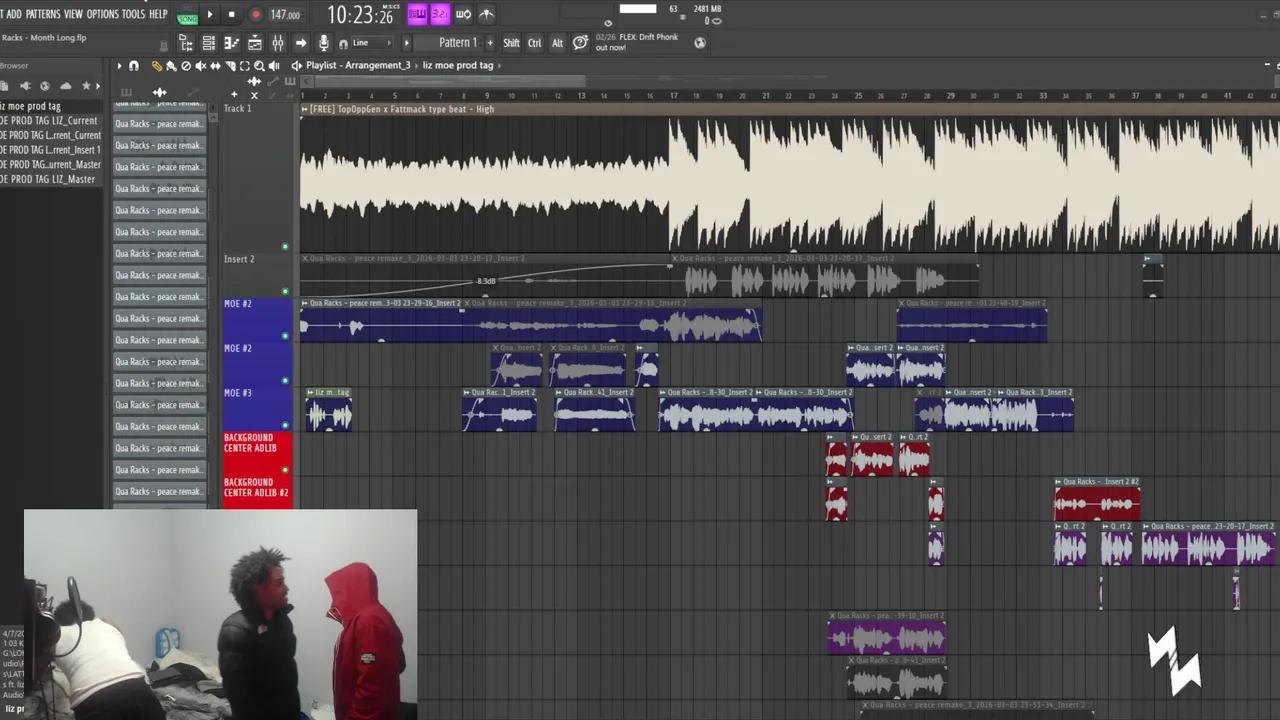Screen dimensions: 1280x720
Task: Open the Channel Rack from the toolbar
Action: coord(208,43)
